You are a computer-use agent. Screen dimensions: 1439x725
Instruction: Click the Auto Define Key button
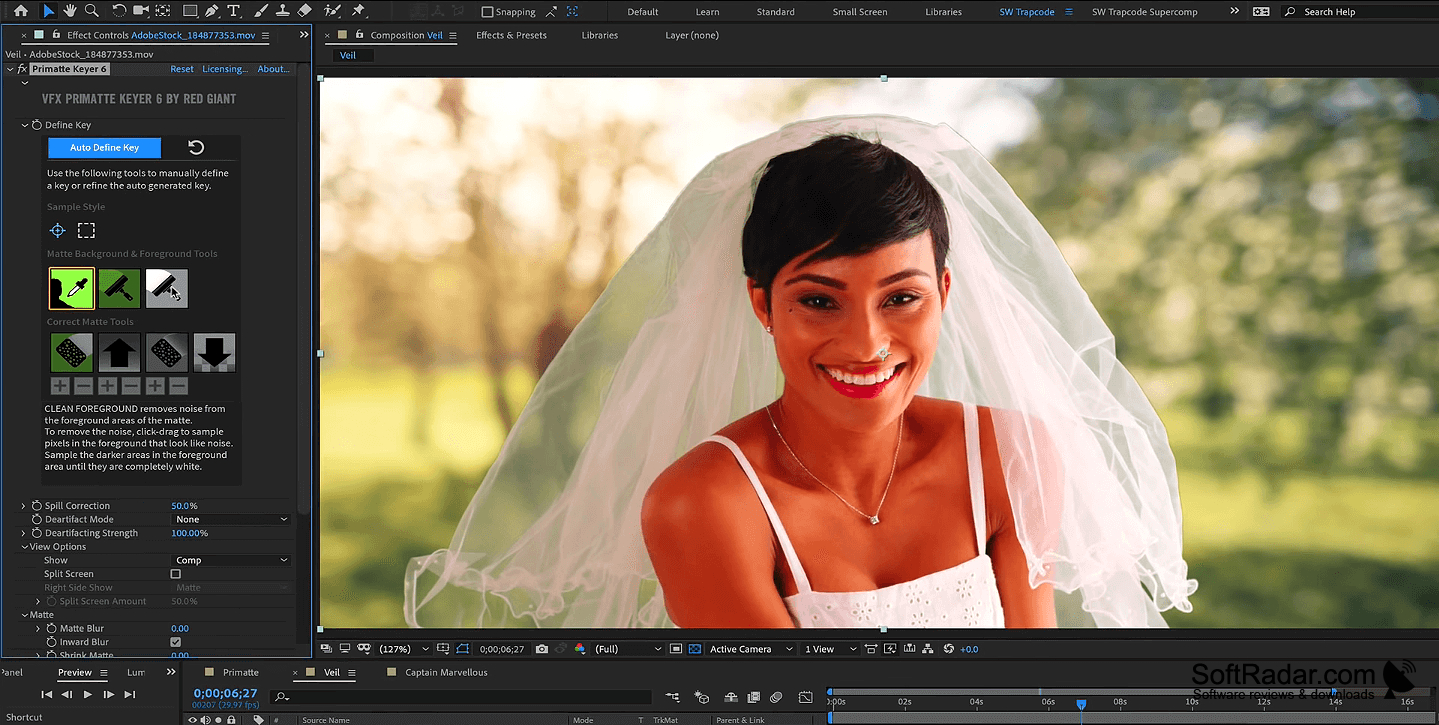[x=104, y=147]
